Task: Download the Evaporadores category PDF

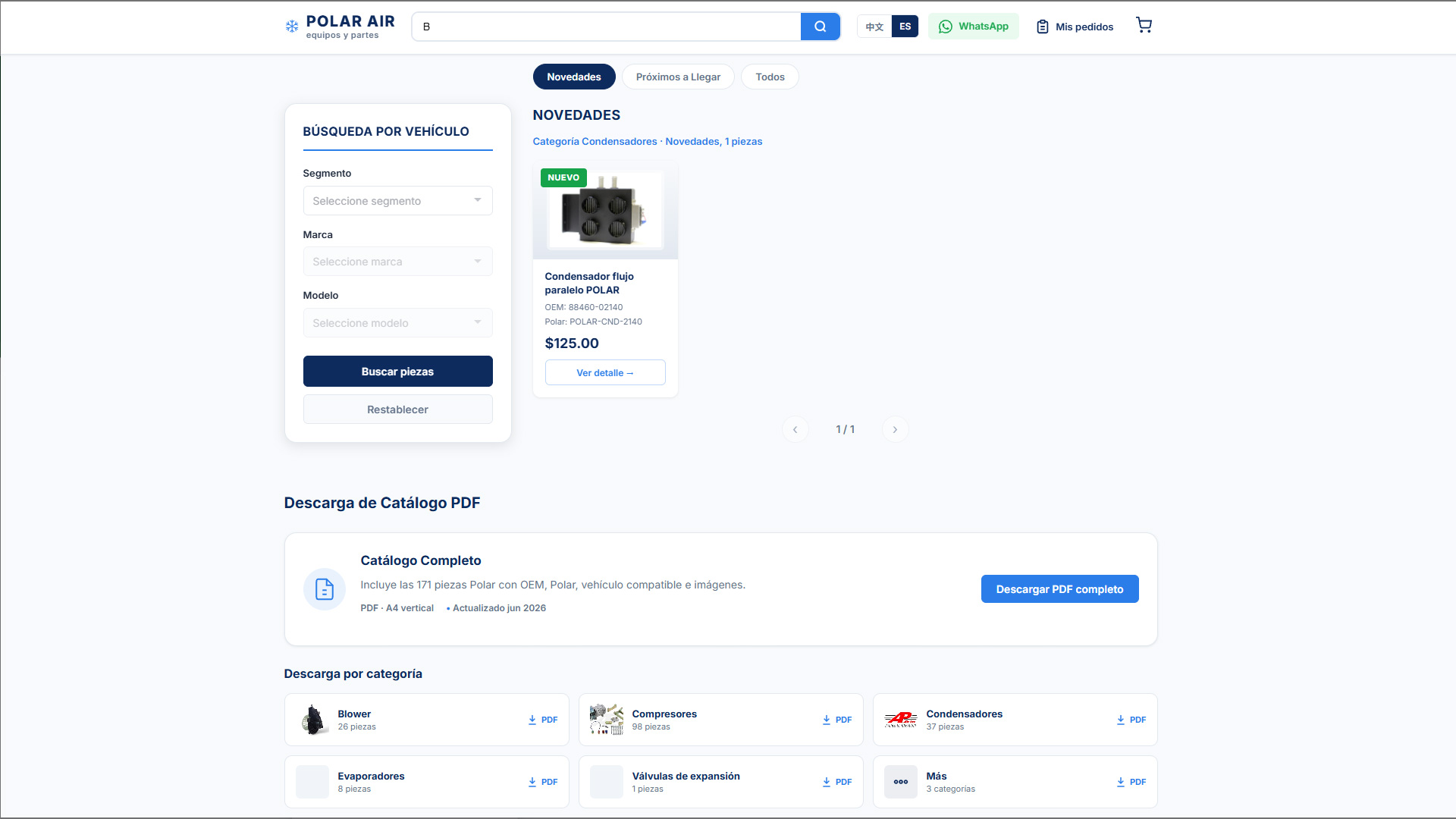Action: coord(543,782)
